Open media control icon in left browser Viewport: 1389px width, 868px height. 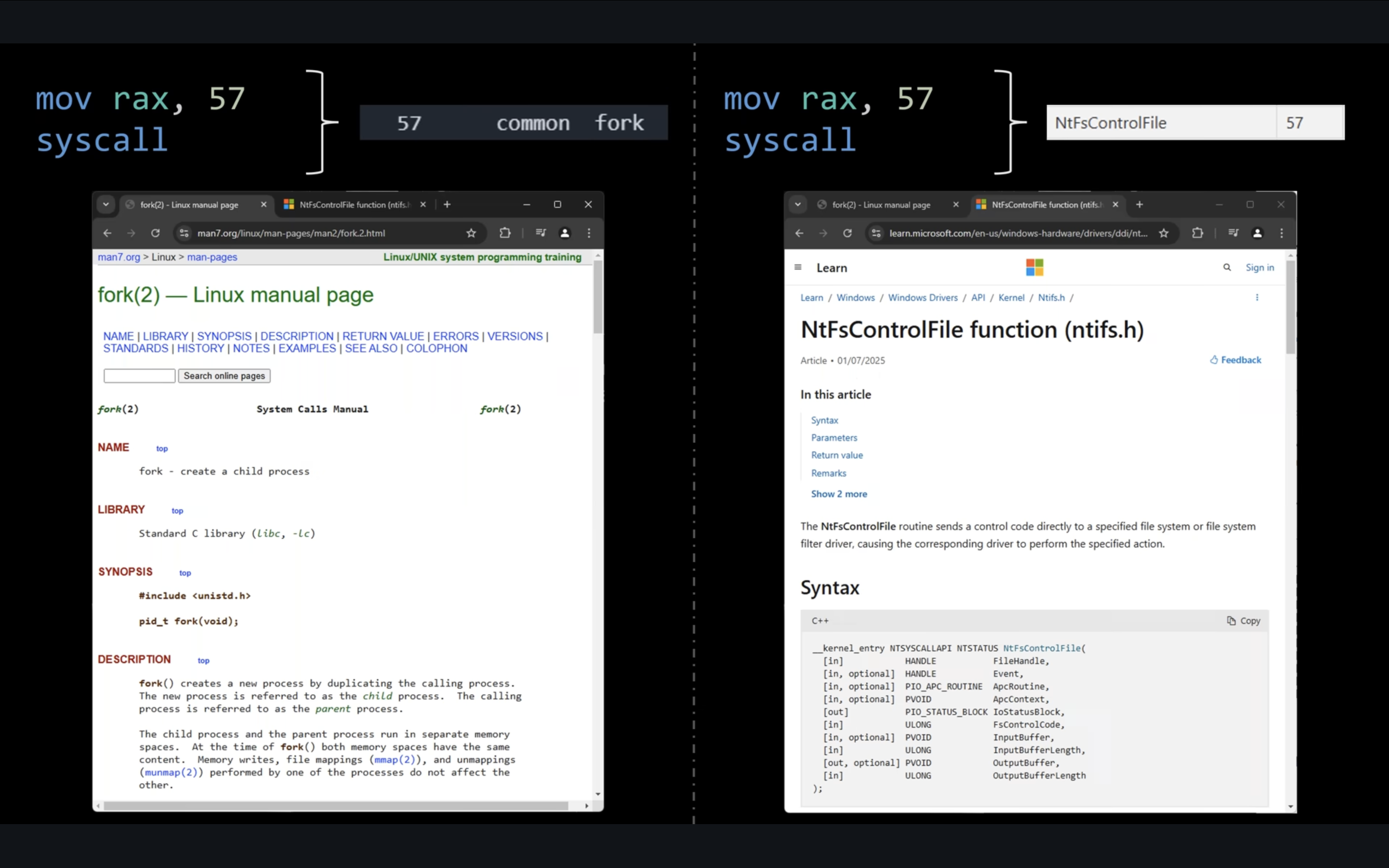[x=541, y=233]
